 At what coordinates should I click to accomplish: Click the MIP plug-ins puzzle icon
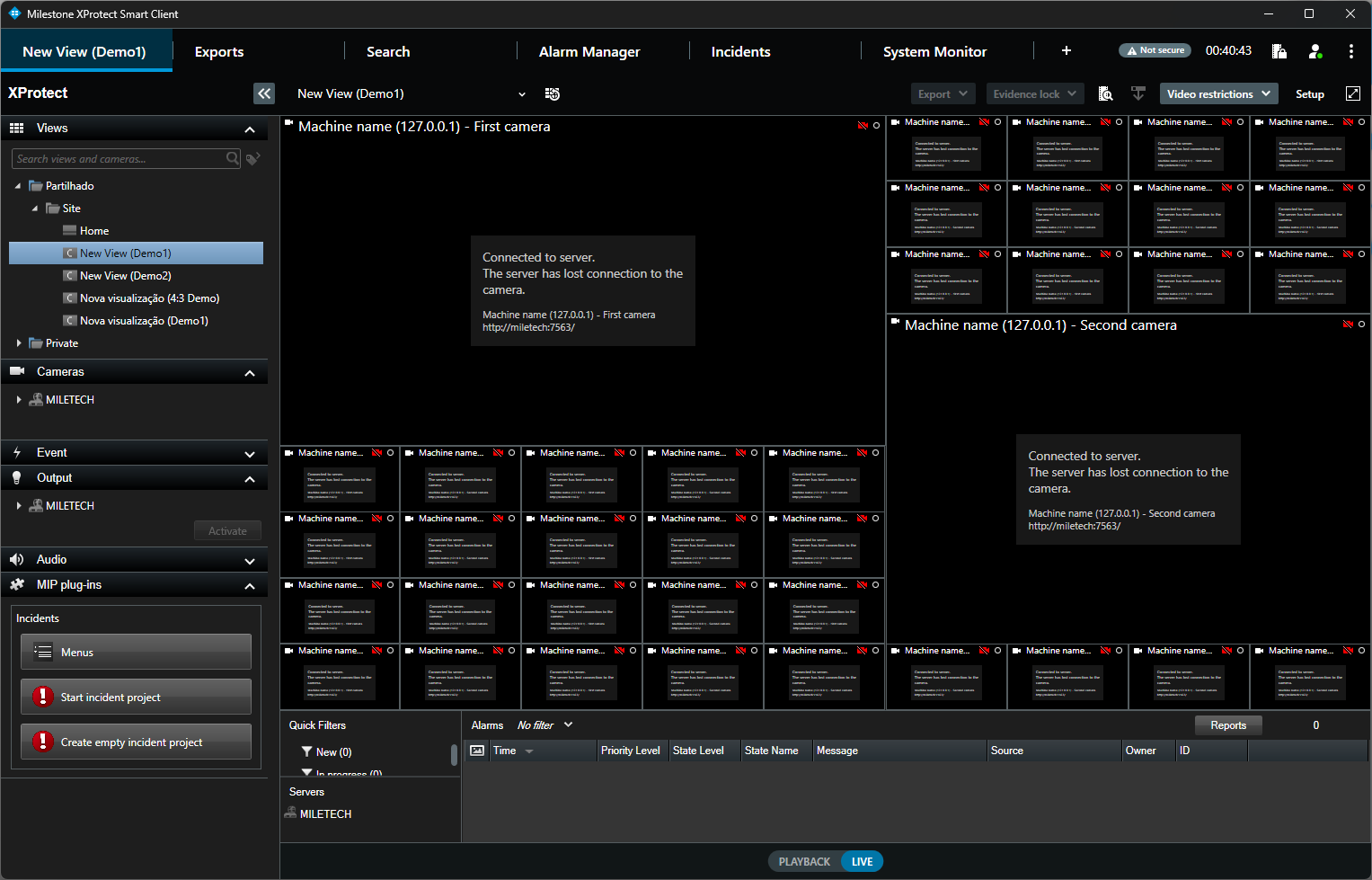17,584
